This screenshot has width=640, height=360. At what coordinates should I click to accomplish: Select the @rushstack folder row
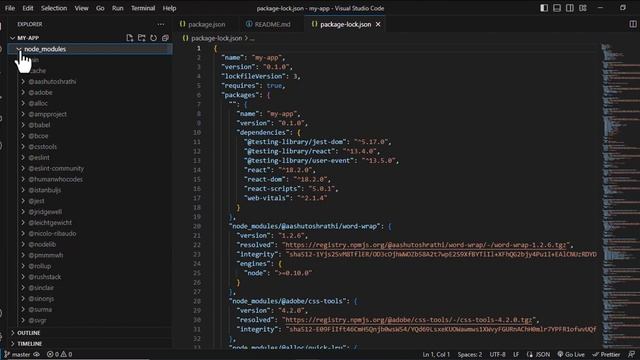click(x=90, y=277)
